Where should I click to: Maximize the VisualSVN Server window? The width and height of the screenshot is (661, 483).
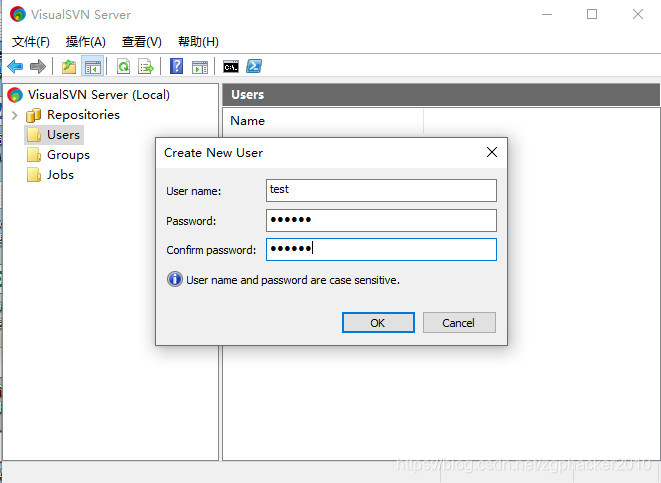pyautogui.click(x=592, y=14)
